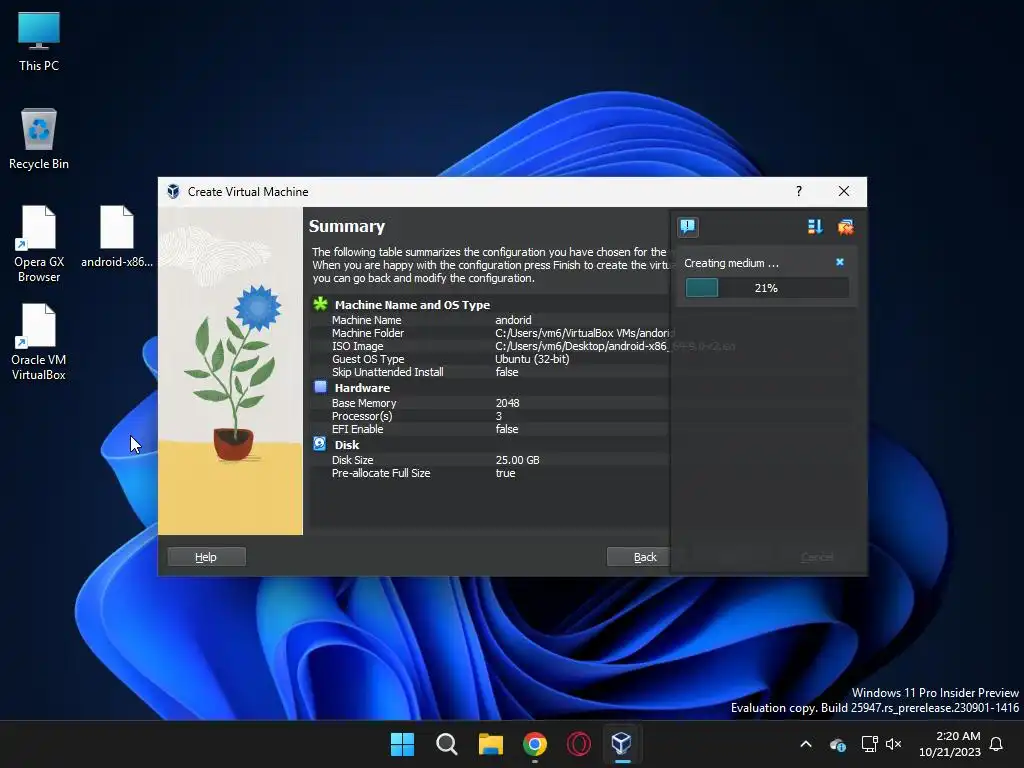Open the notifications bell in the taskbar
The width and height of the screenshot is (1024, 768).
997,744
